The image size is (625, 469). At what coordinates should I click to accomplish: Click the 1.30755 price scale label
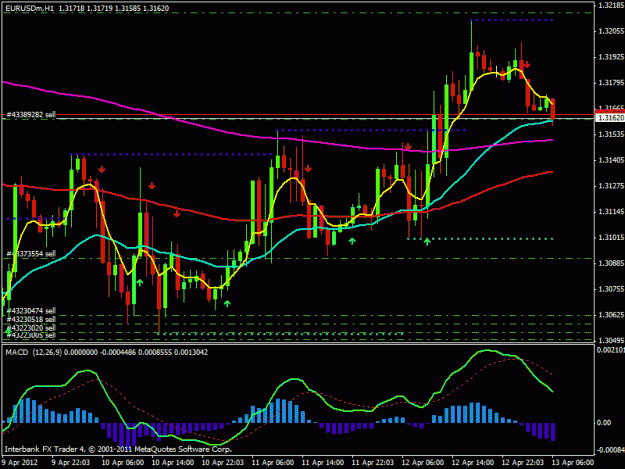coord(611,289)
